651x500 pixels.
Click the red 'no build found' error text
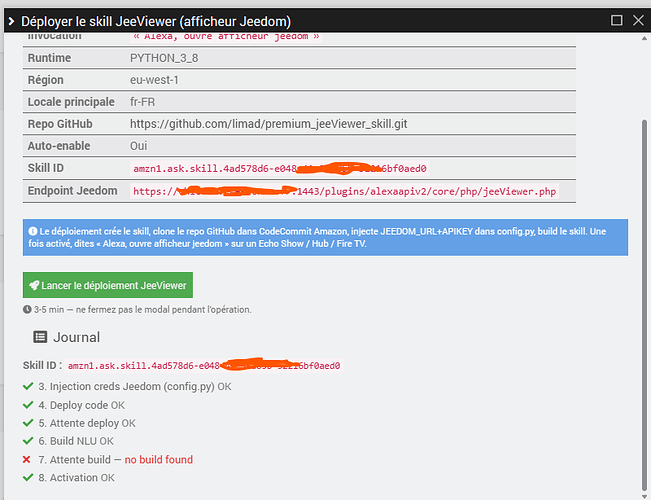tap(159, 459)
